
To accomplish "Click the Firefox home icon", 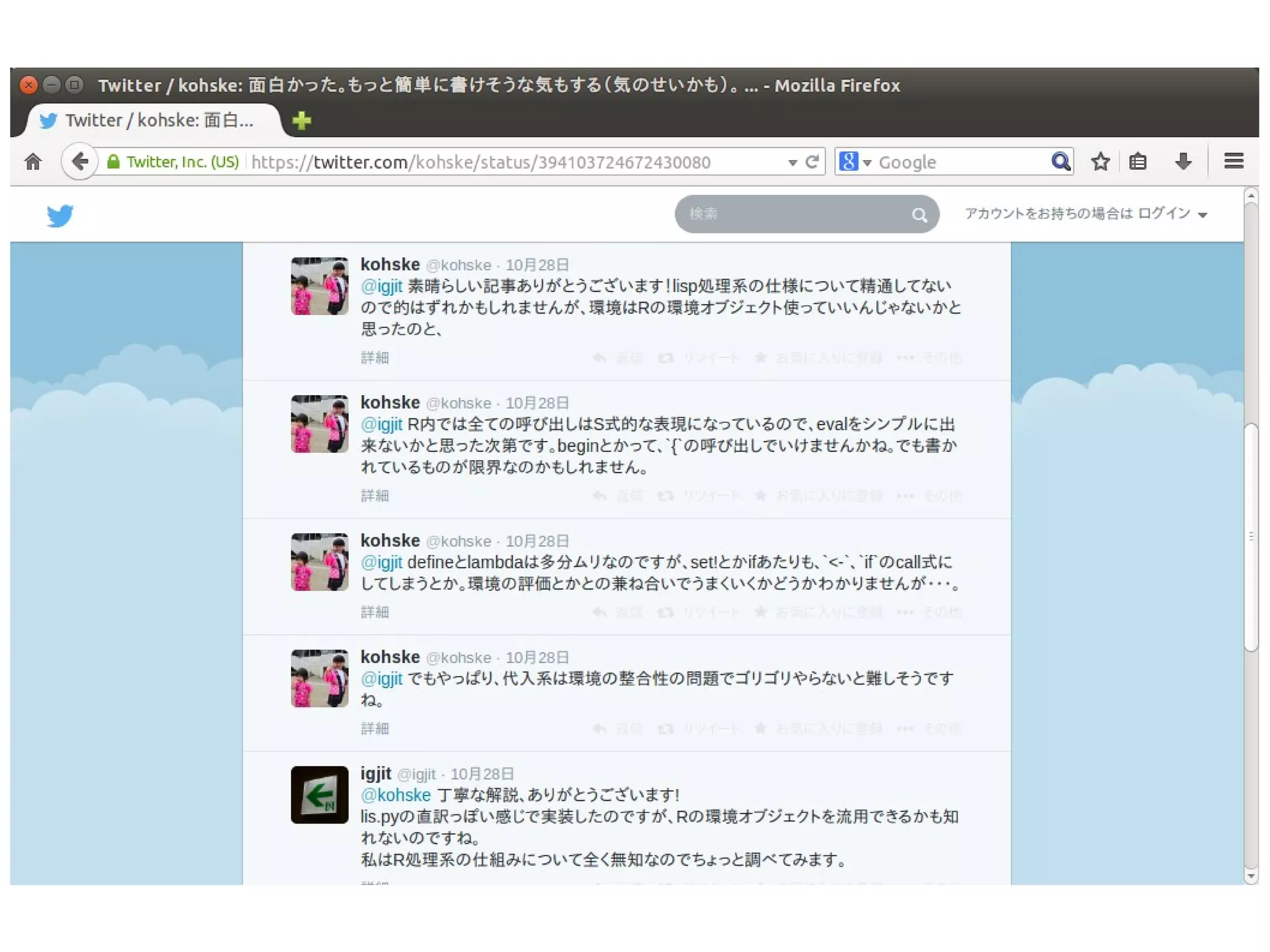I will pos(33,162).
